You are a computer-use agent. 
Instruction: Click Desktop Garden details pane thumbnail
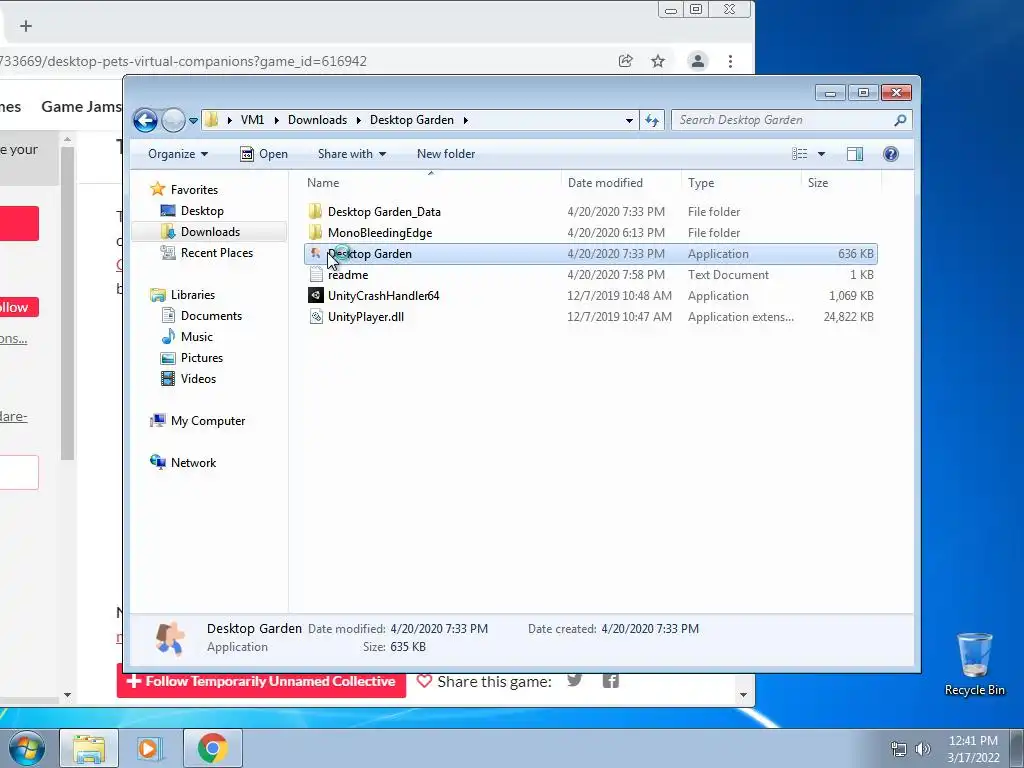click(169, 638)
